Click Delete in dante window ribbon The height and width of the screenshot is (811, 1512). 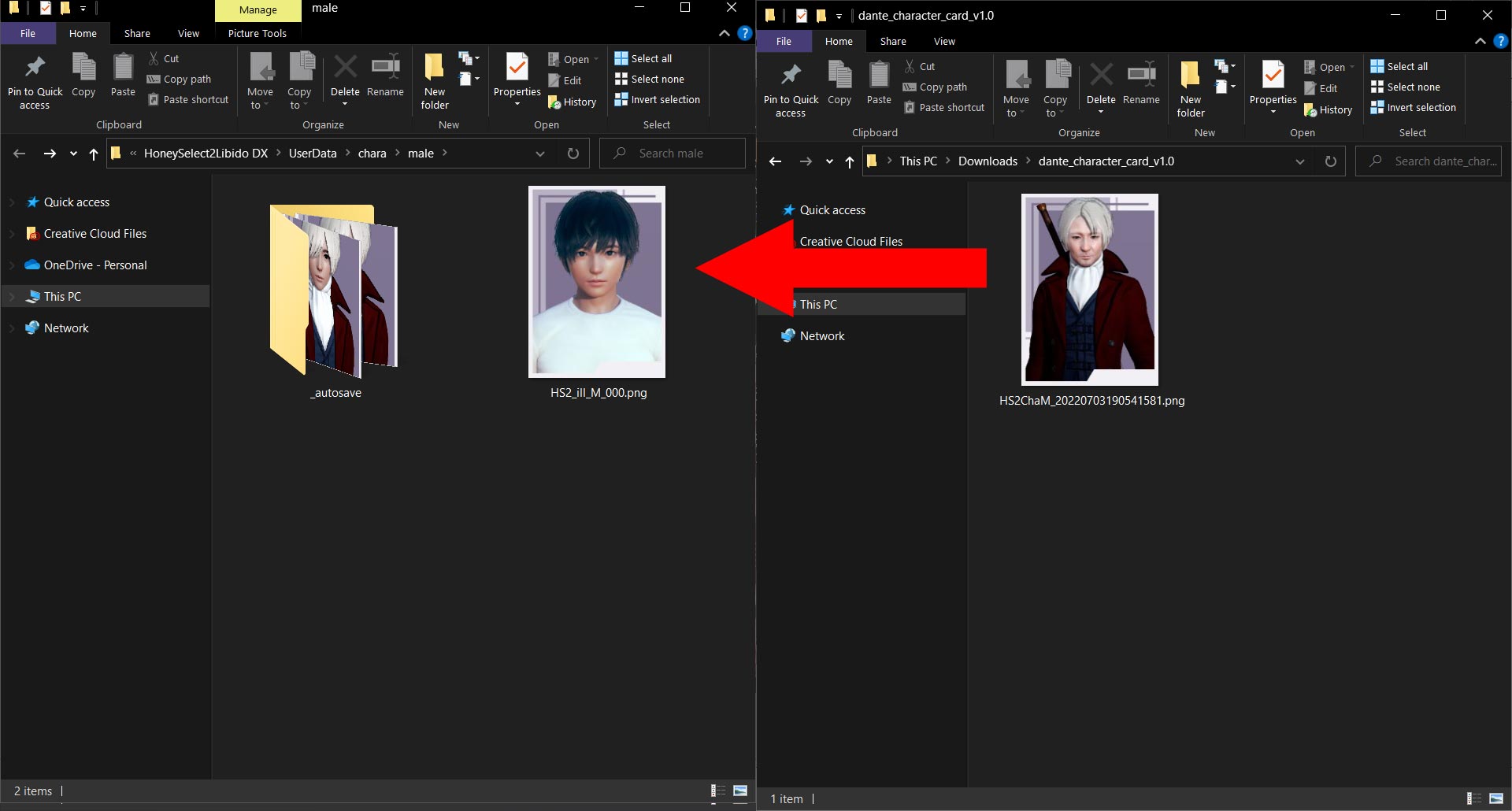point(1101,89)
